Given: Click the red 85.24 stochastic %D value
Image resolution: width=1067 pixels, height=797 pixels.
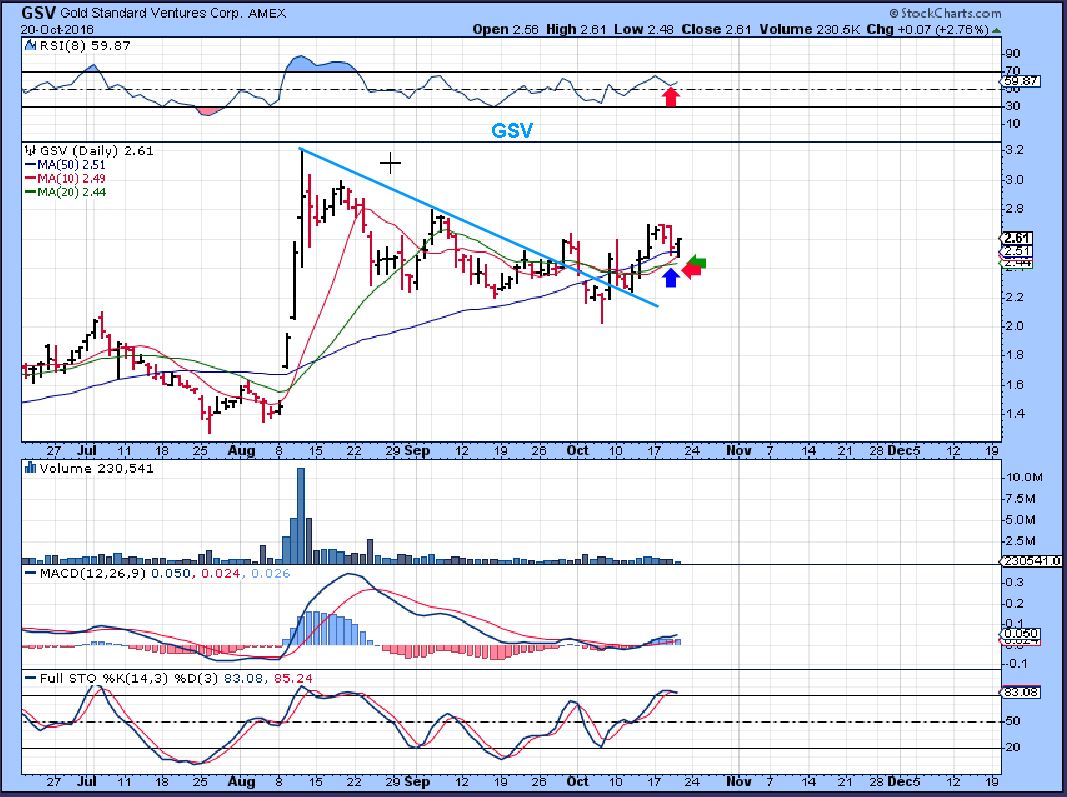Looking at the screenshot, I should click(x=293, y=679).
